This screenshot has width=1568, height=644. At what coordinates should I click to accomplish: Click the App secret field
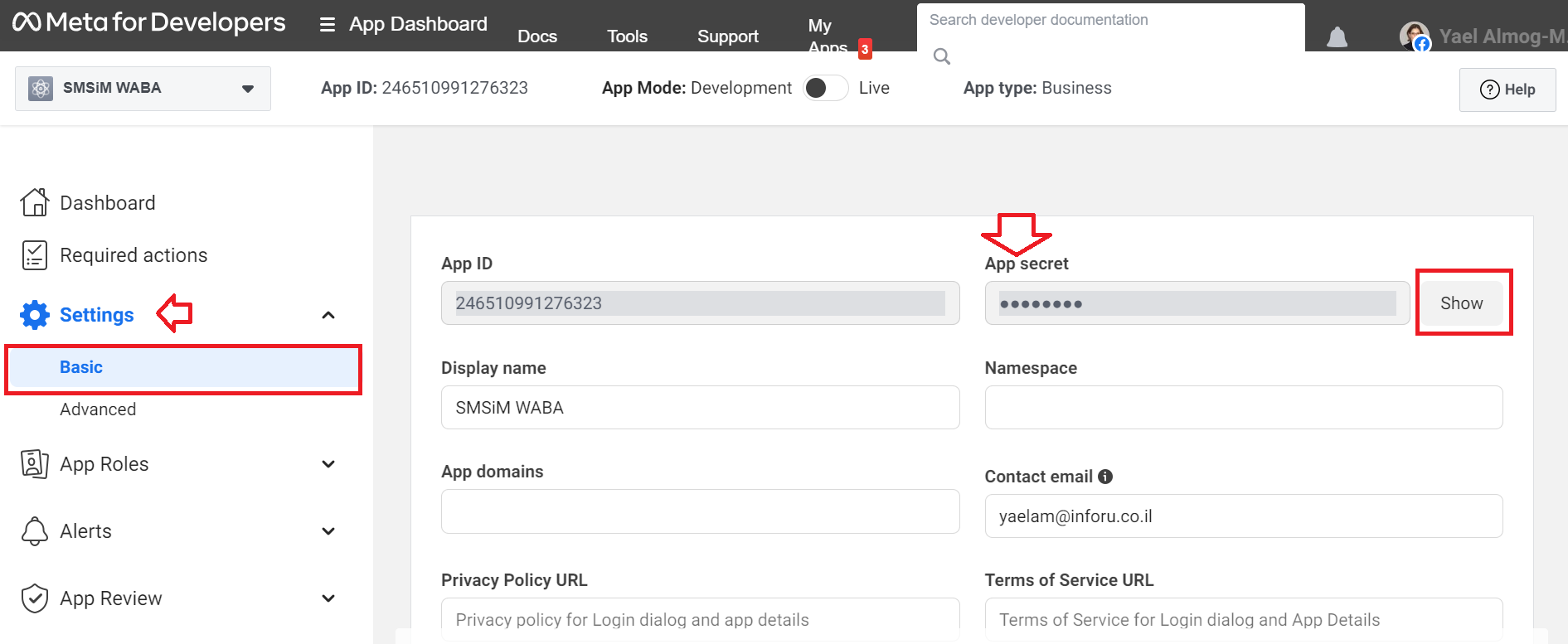click(x=1197, y=303)
